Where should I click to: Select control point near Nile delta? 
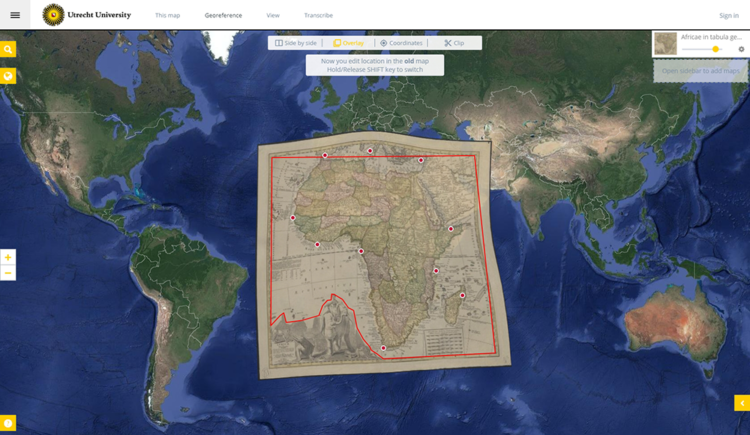pyautogui.click(x=421, y=160)
